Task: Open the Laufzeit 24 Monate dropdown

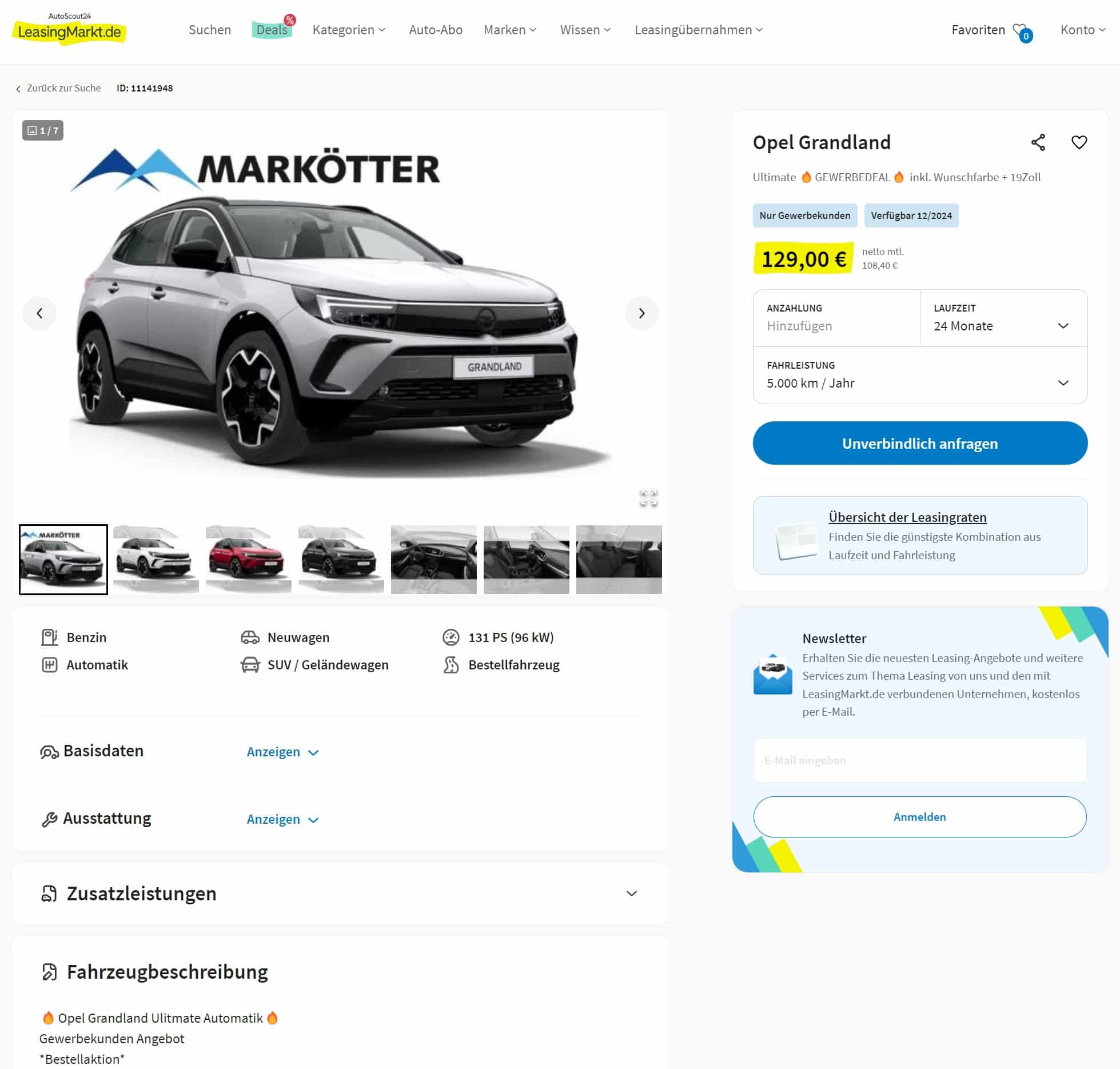Action: (1003, 318)
